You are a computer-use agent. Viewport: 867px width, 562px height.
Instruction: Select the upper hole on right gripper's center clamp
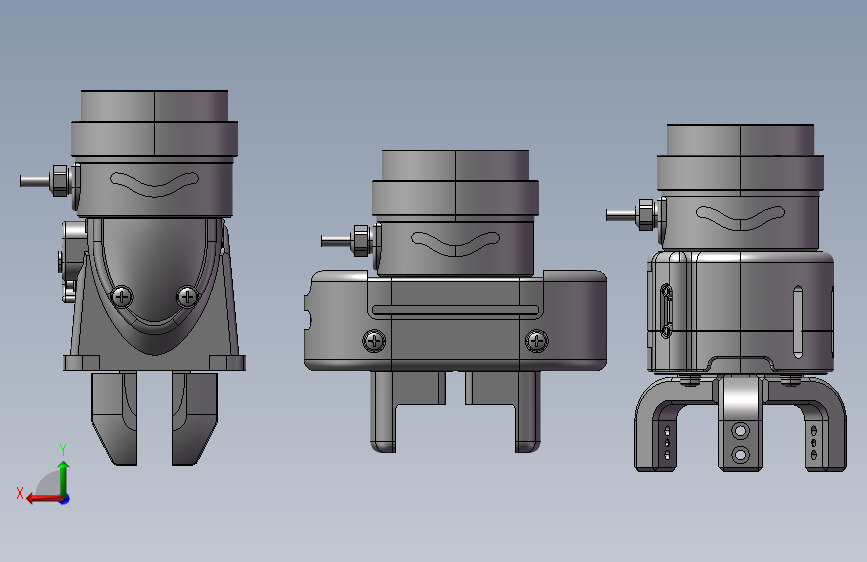click(740, 430)
